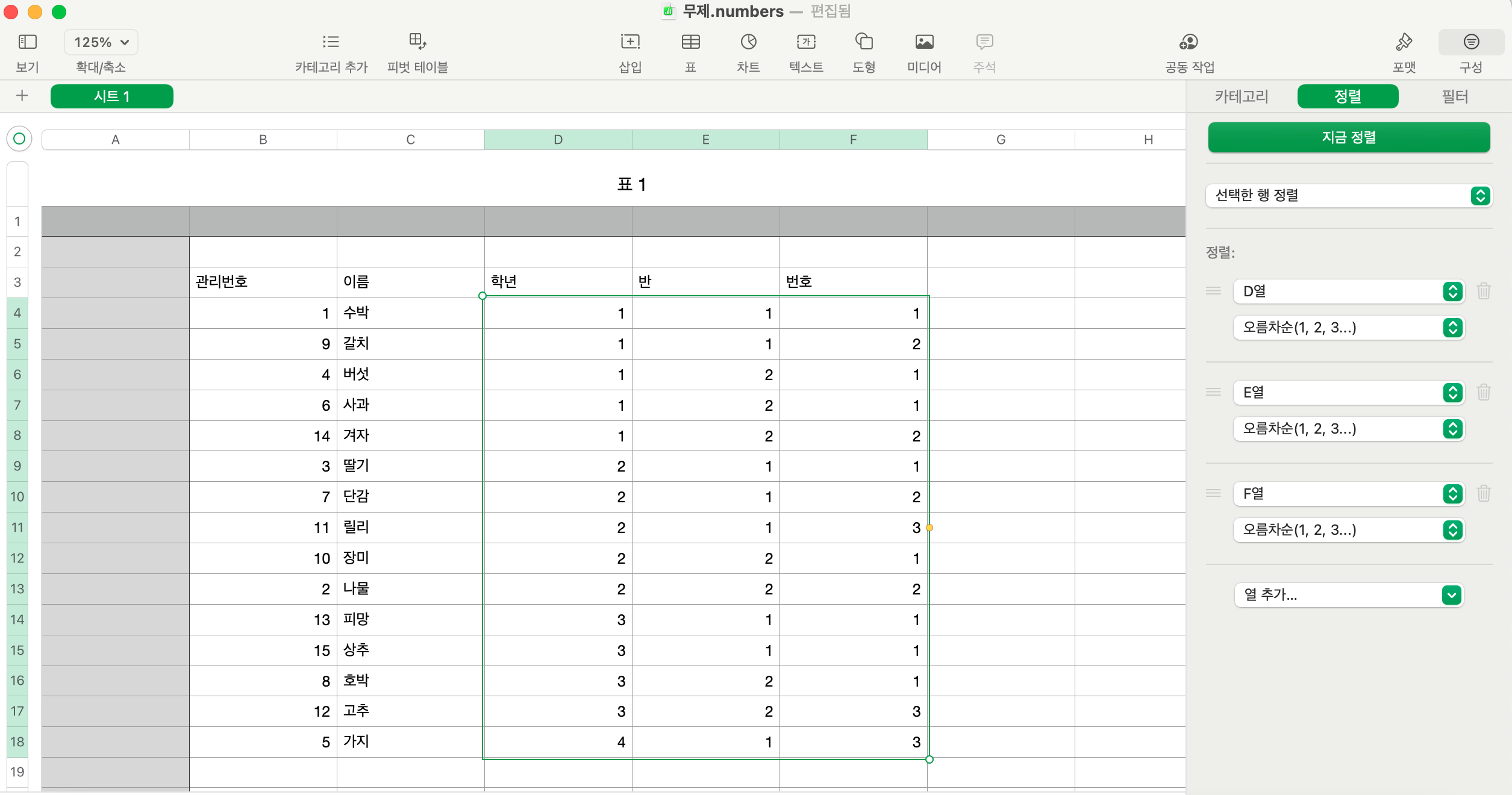Click the View (보기) sidebar icon
1512x795 pixels.
[27, 42]
